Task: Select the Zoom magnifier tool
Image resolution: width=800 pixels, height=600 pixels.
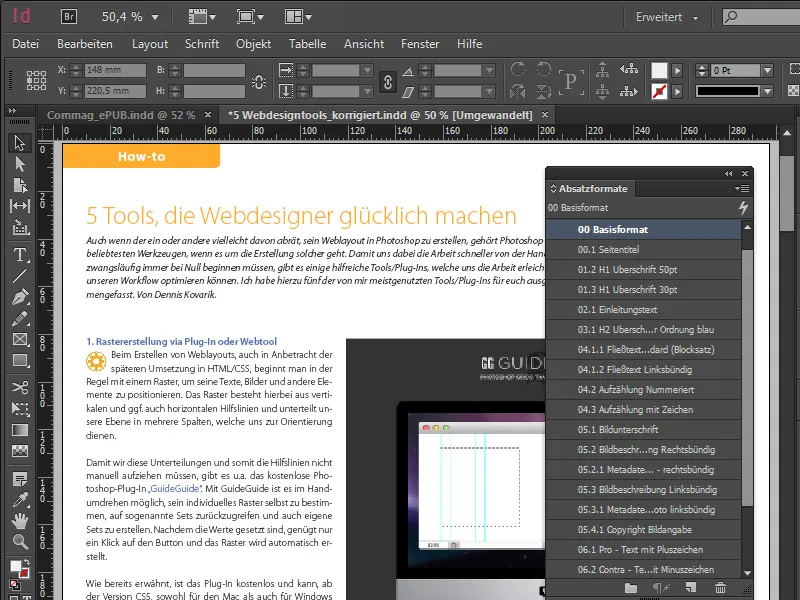Action: 19,542
